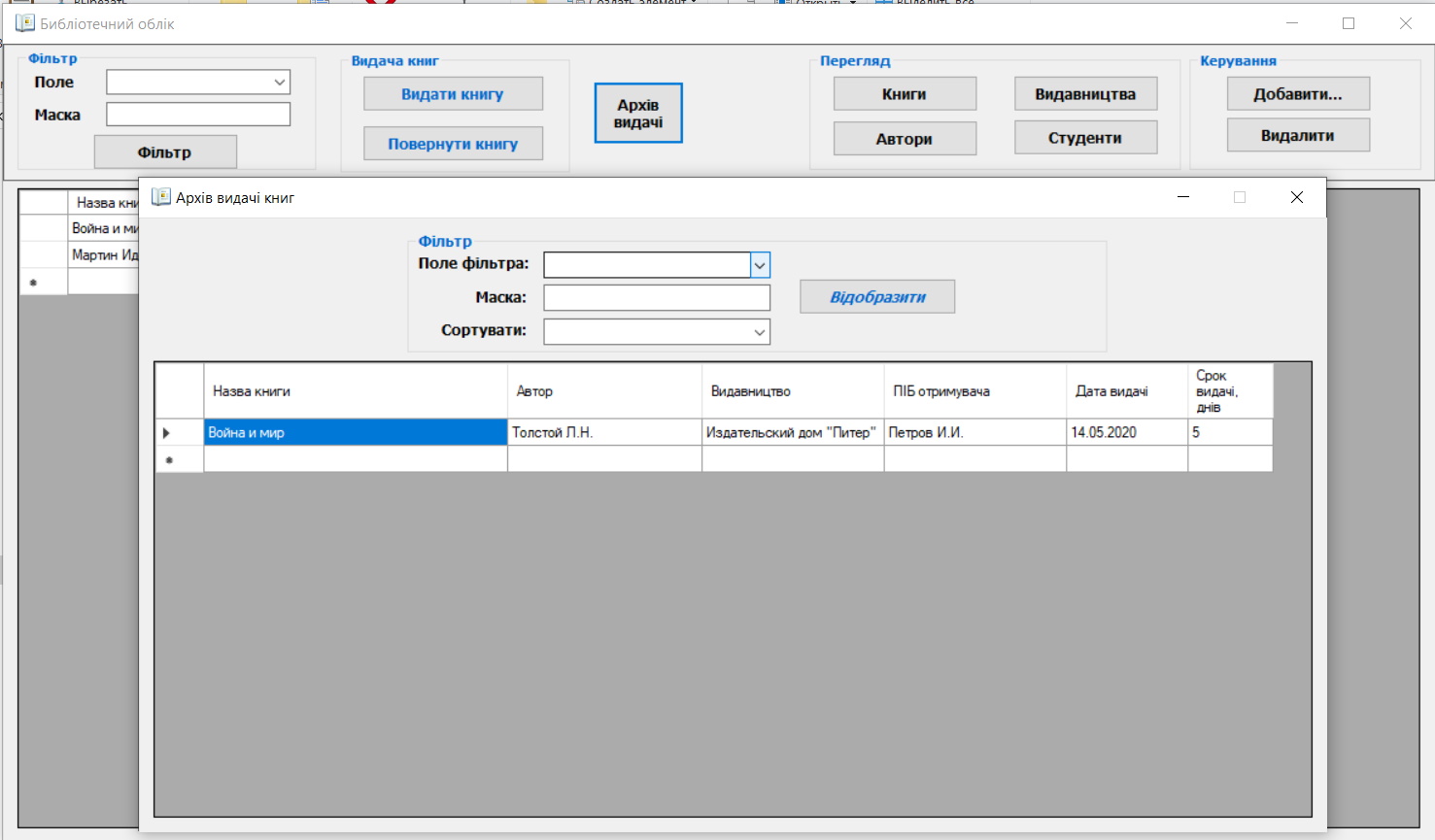Click the Добавити... button
Screen dimensions: 1435x840
coord(1298,94)
